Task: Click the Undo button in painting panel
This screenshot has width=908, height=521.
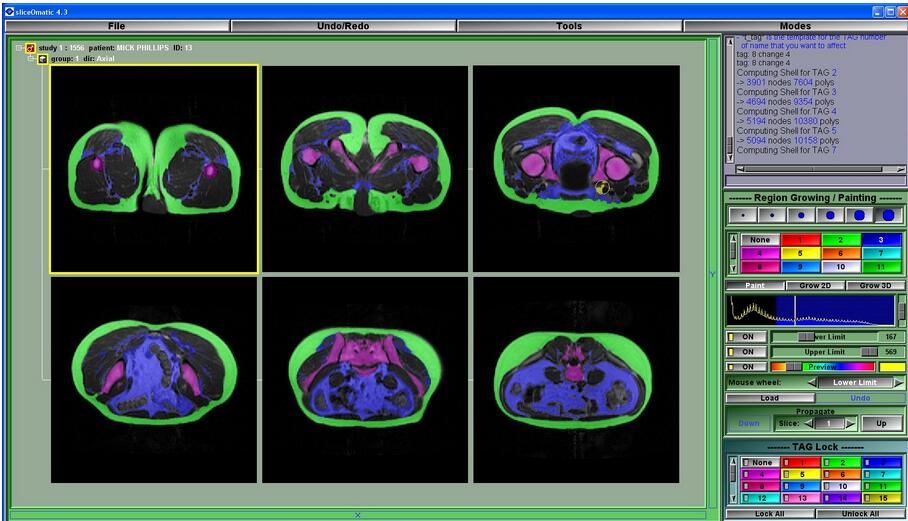Action: [x=860, y=398]
